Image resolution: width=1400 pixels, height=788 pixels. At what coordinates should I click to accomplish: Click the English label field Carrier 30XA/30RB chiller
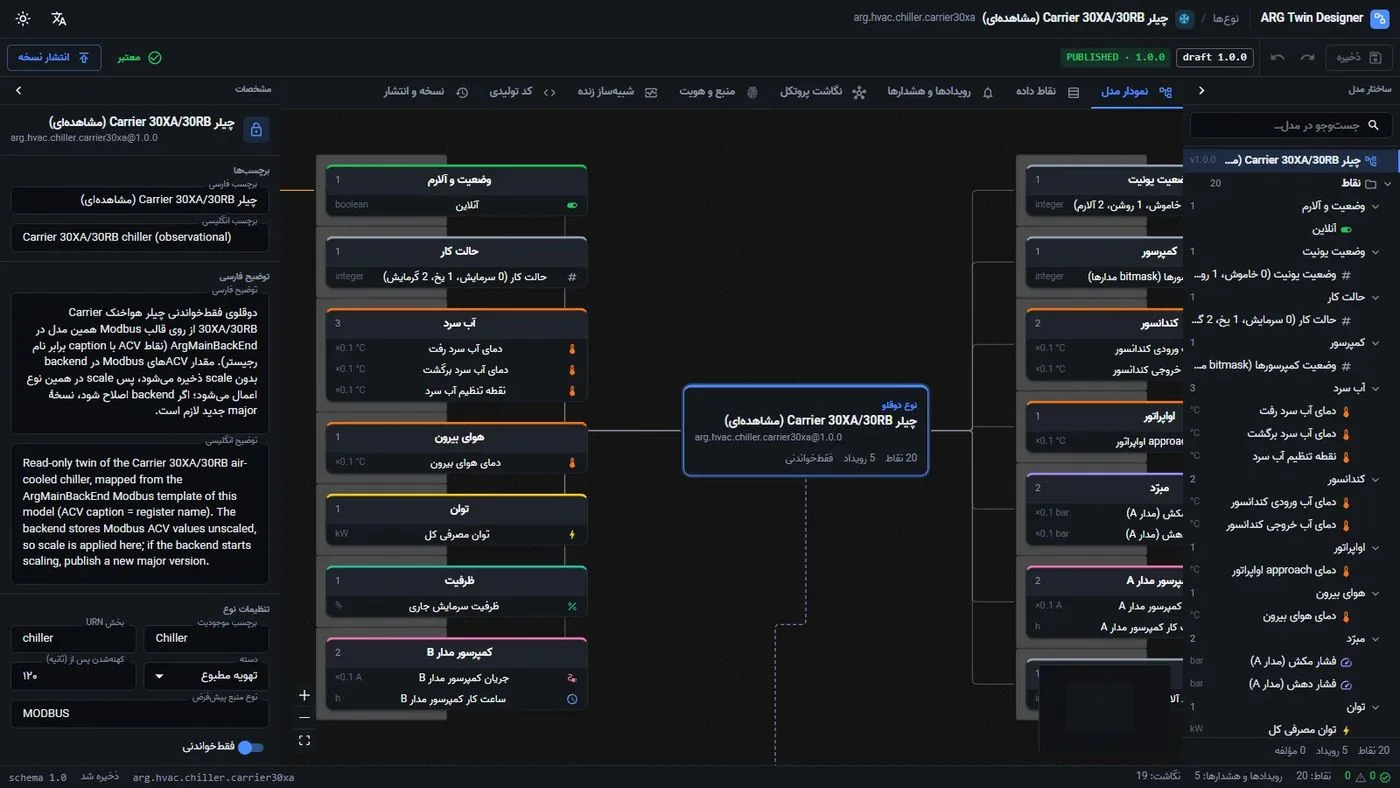(x=140, y=237)
